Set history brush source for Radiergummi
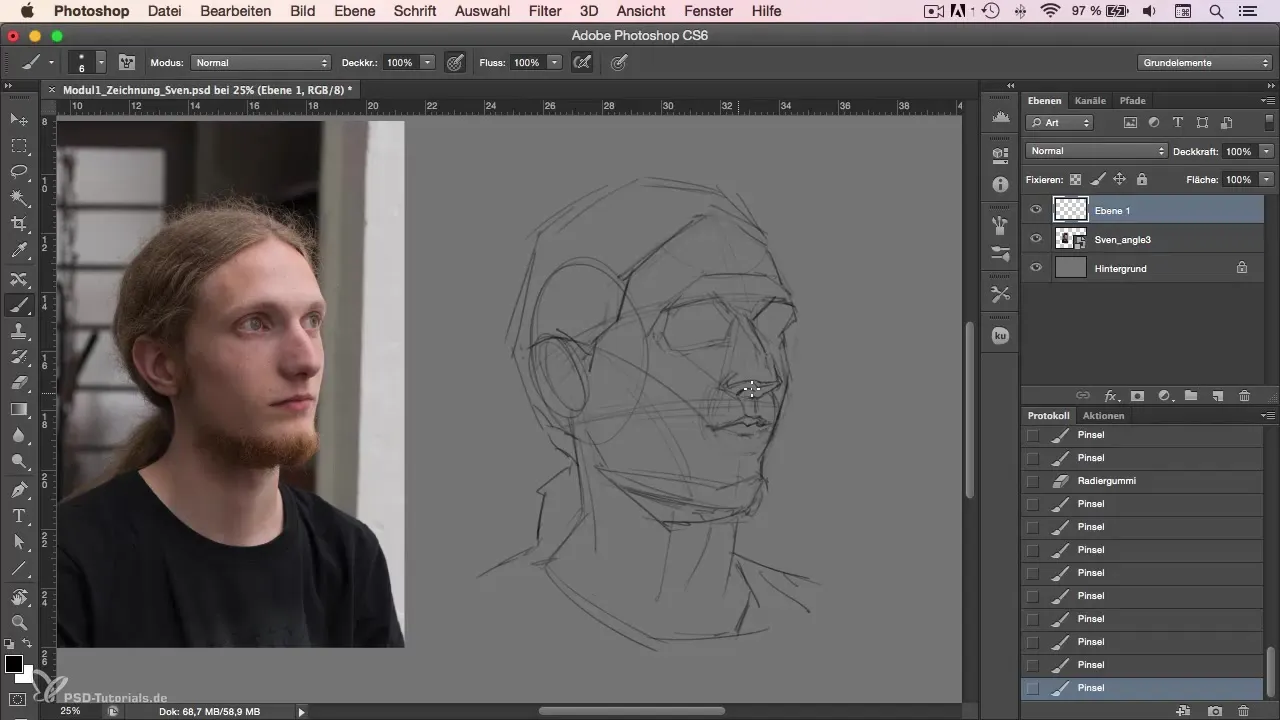 click(x=1033, y=481)
